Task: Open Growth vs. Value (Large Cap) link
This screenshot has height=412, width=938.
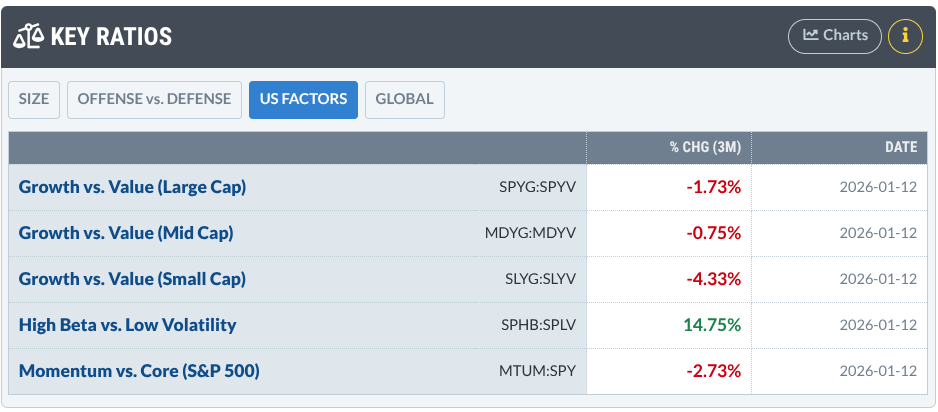Action: (x=132, y=187)
